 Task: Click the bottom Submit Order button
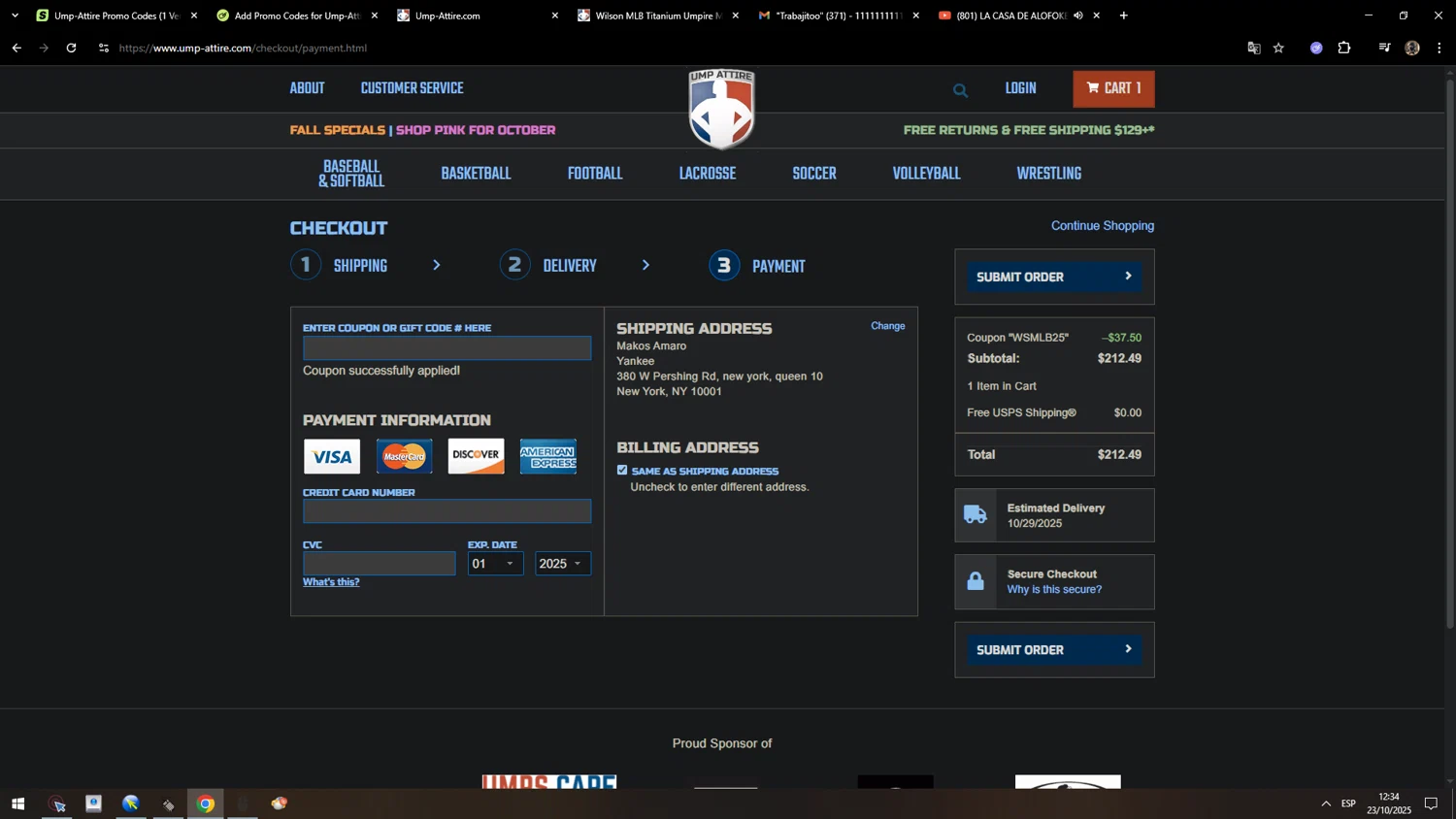[1054, 650]
